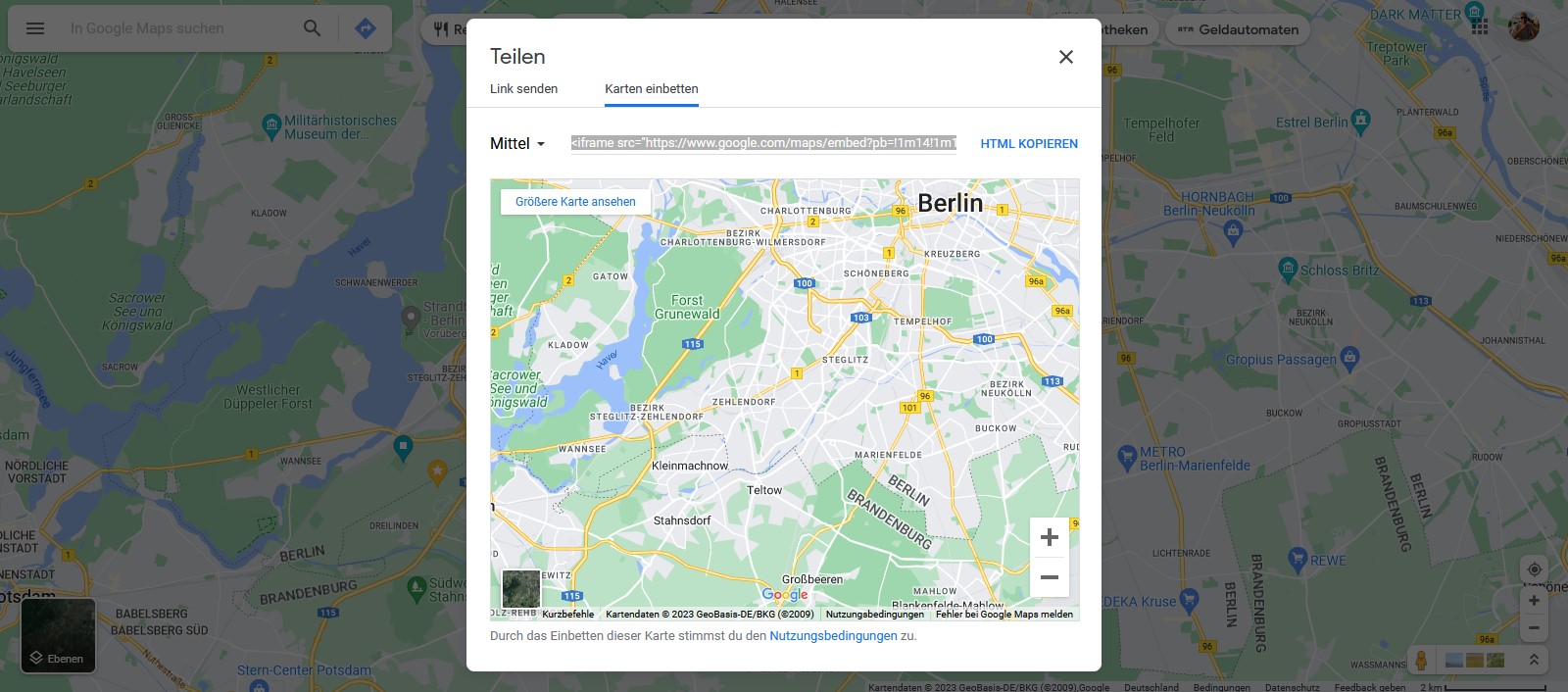Click Bedingungen in map footer
1568x692 pixels.
(1222, 687)
